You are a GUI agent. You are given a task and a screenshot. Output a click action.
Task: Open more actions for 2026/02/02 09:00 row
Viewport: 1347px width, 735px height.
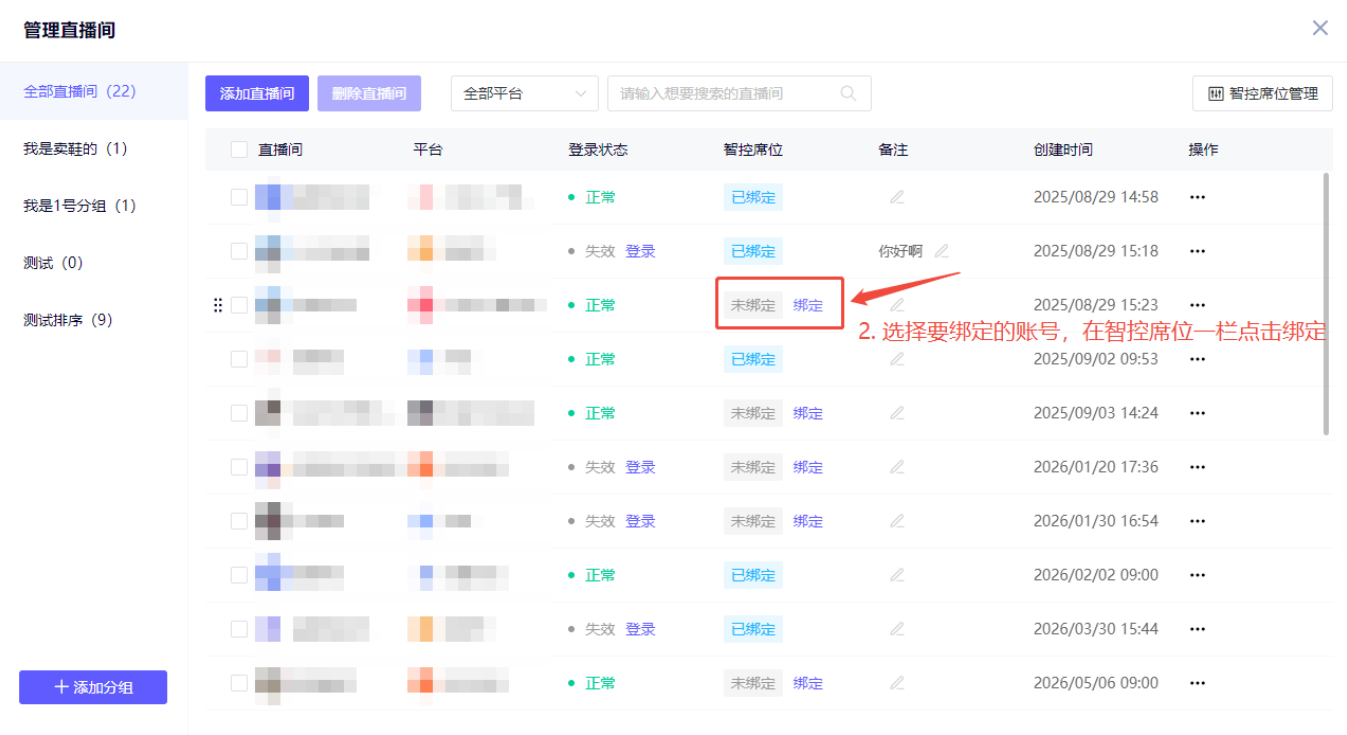(1197, 575)
